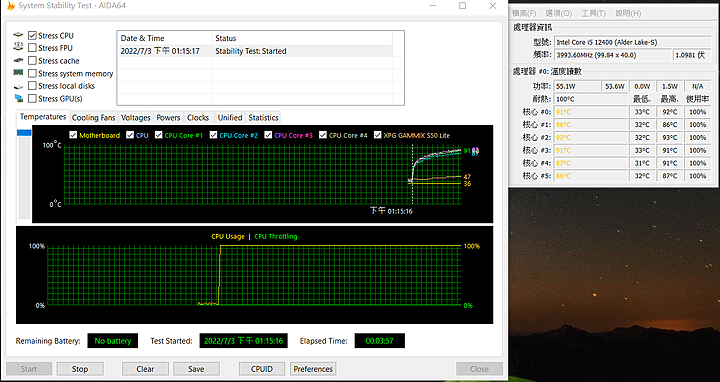
Task: Click the Clear button
Action: click(x=145, y=369)
